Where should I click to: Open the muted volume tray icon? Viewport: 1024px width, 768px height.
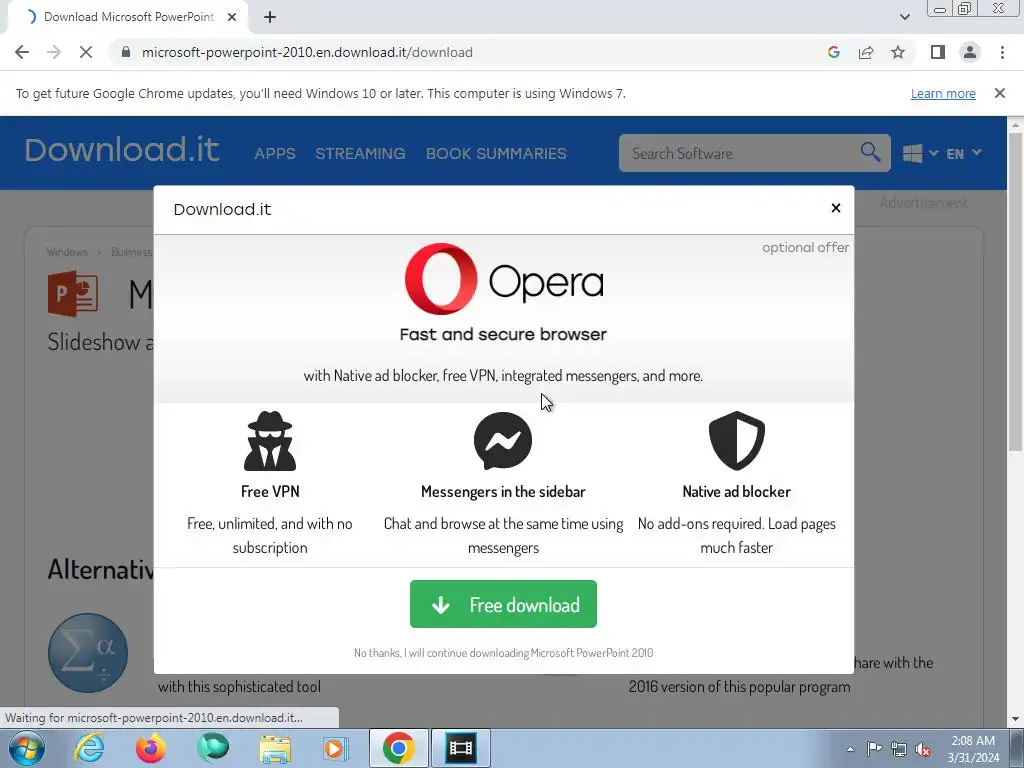click(x=923, y=750)
